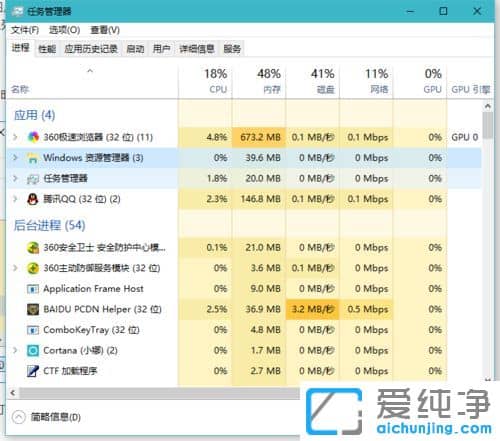This screenshot has width=500, height=441.
Task: Click the vertical scrollbar up arrow
Action: pyautogui.click(x=488, y=106)
